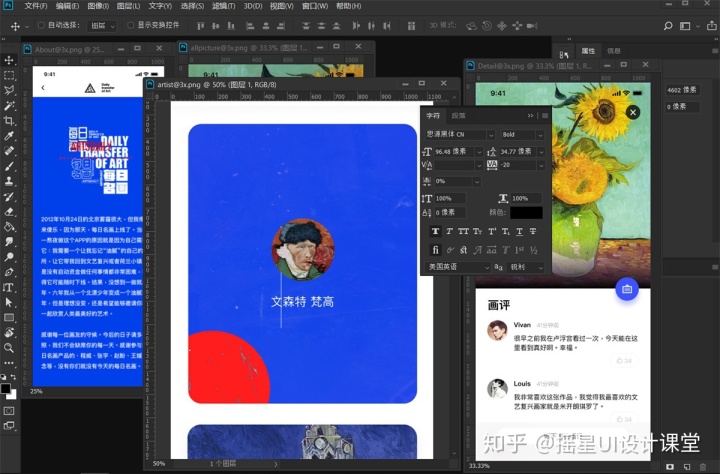Select the Lasso tool
Image resolution: width=720 pixels, height=474 pixels.
(x=9, y=90)
